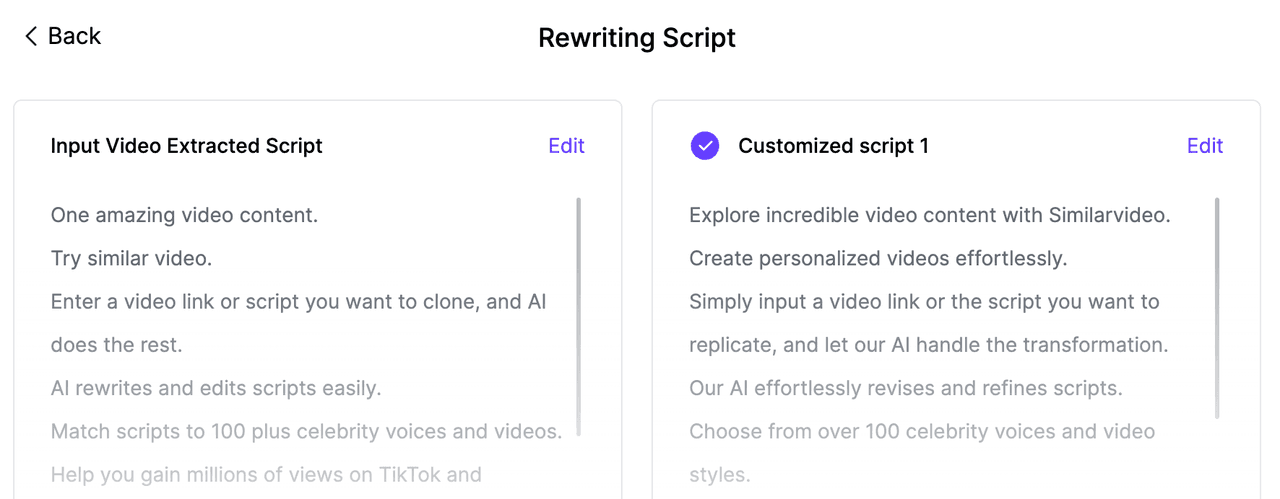Click "Match scripts to 100 plus celebrity voices" line
The image size is (1280, 499).
click(306, 431)
